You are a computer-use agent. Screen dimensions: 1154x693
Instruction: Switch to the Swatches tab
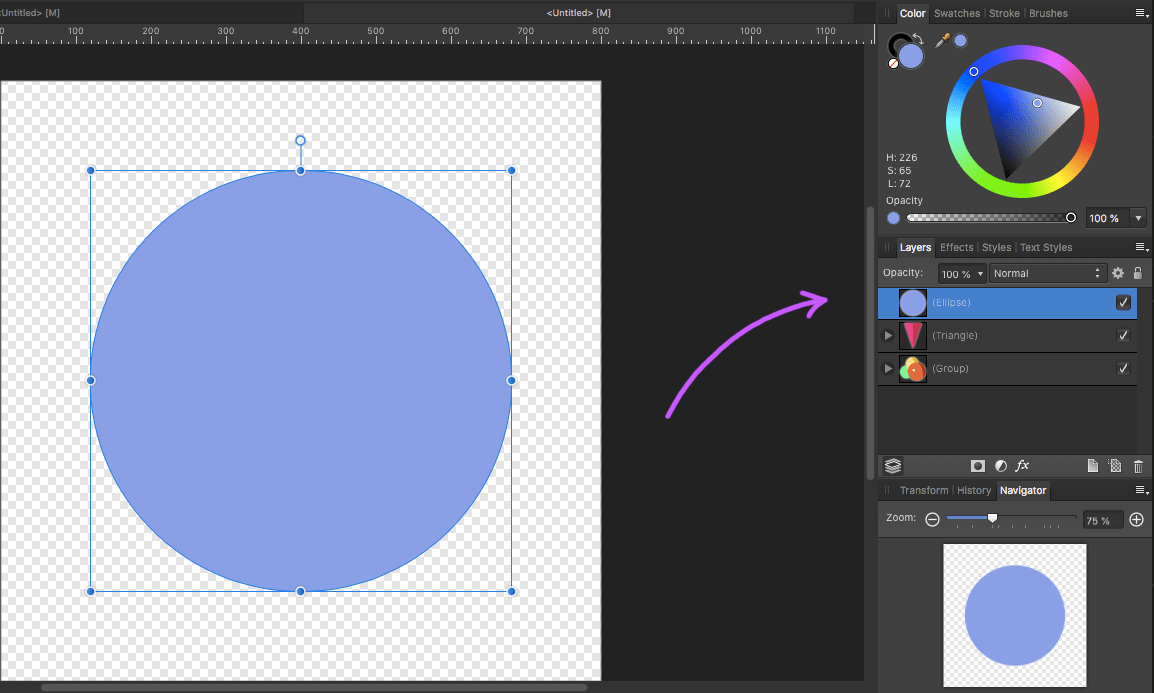point(956,13)
